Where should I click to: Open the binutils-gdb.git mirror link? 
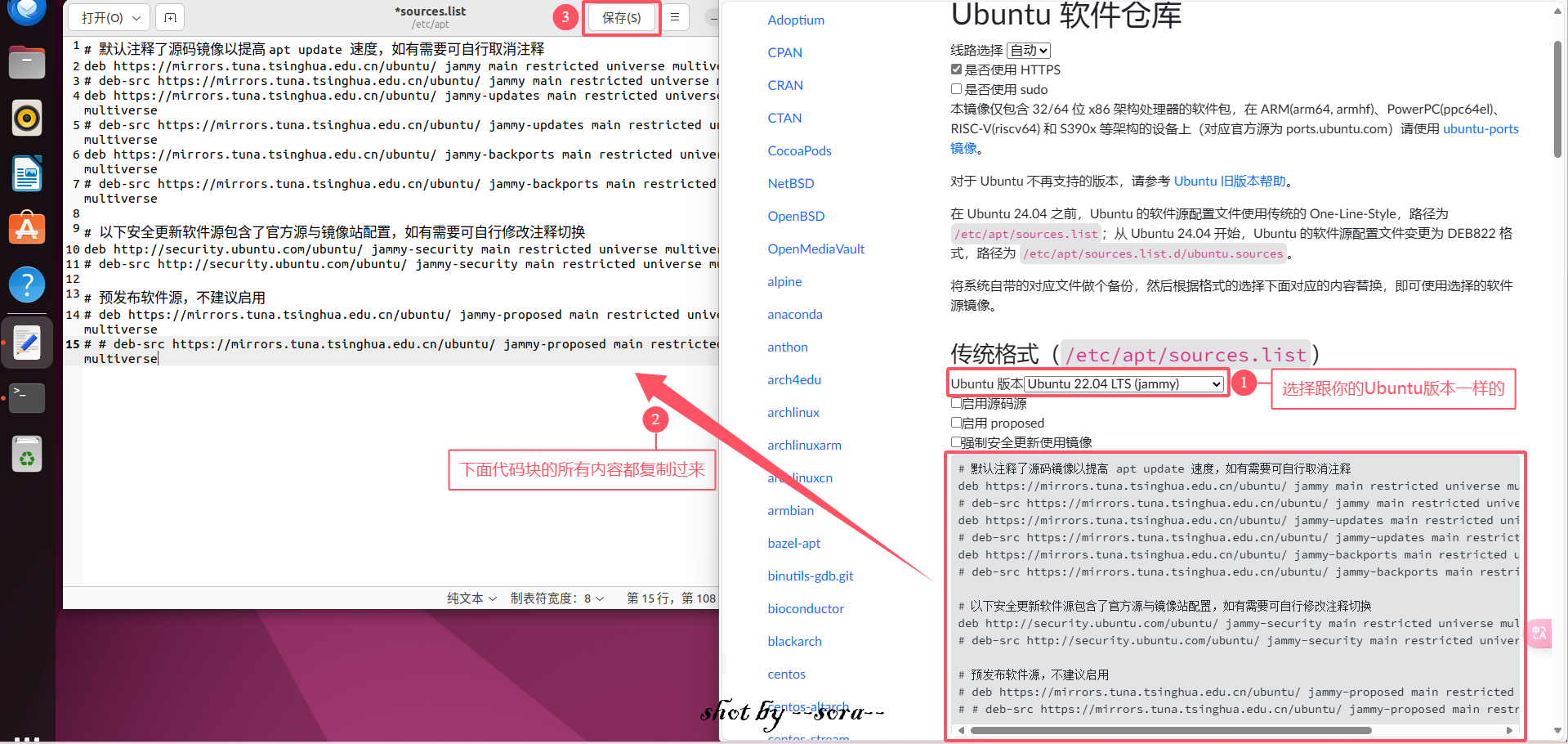tap(811, 576)
